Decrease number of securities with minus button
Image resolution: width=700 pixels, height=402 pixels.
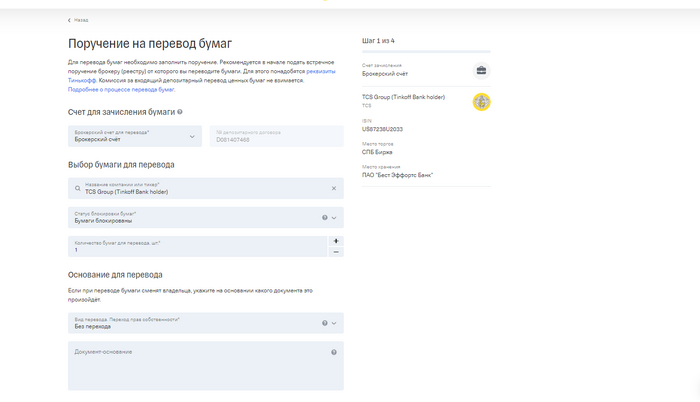(x=335, y=252)
